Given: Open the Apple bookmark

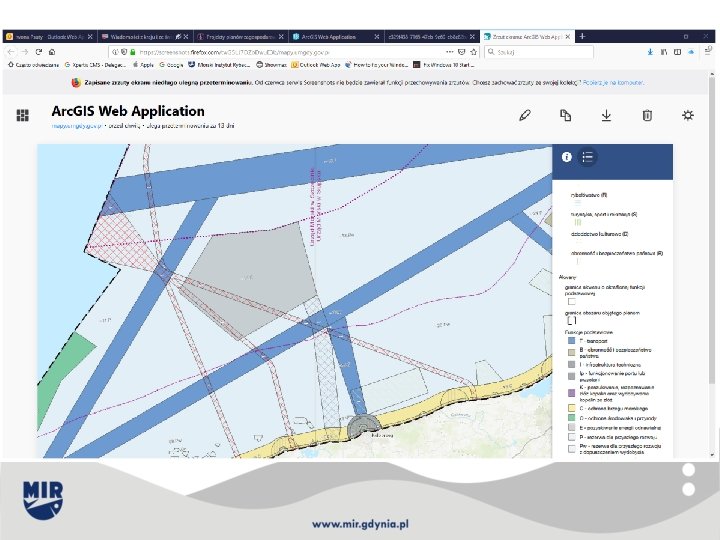Looking at the screenshot, I should (143, 65).
